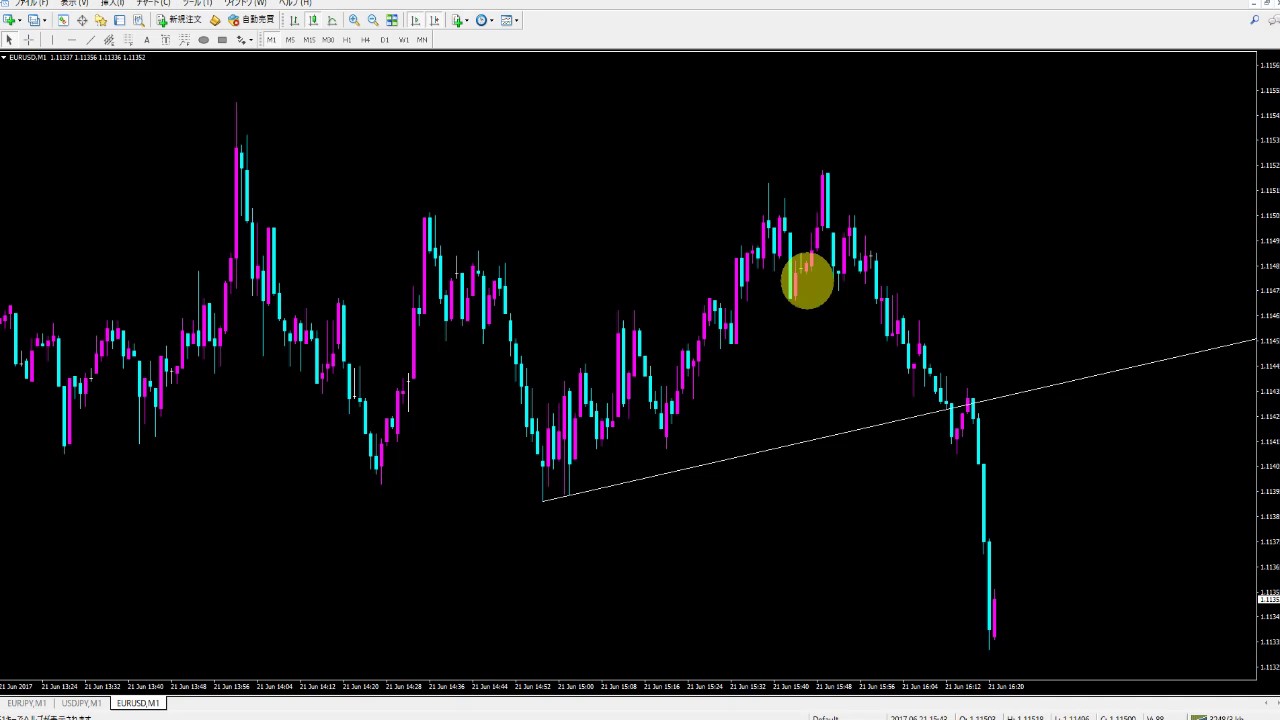1280x720 pixels.
Task: Open the Profiles toolbar icon
Action: [x=33, y=20]
